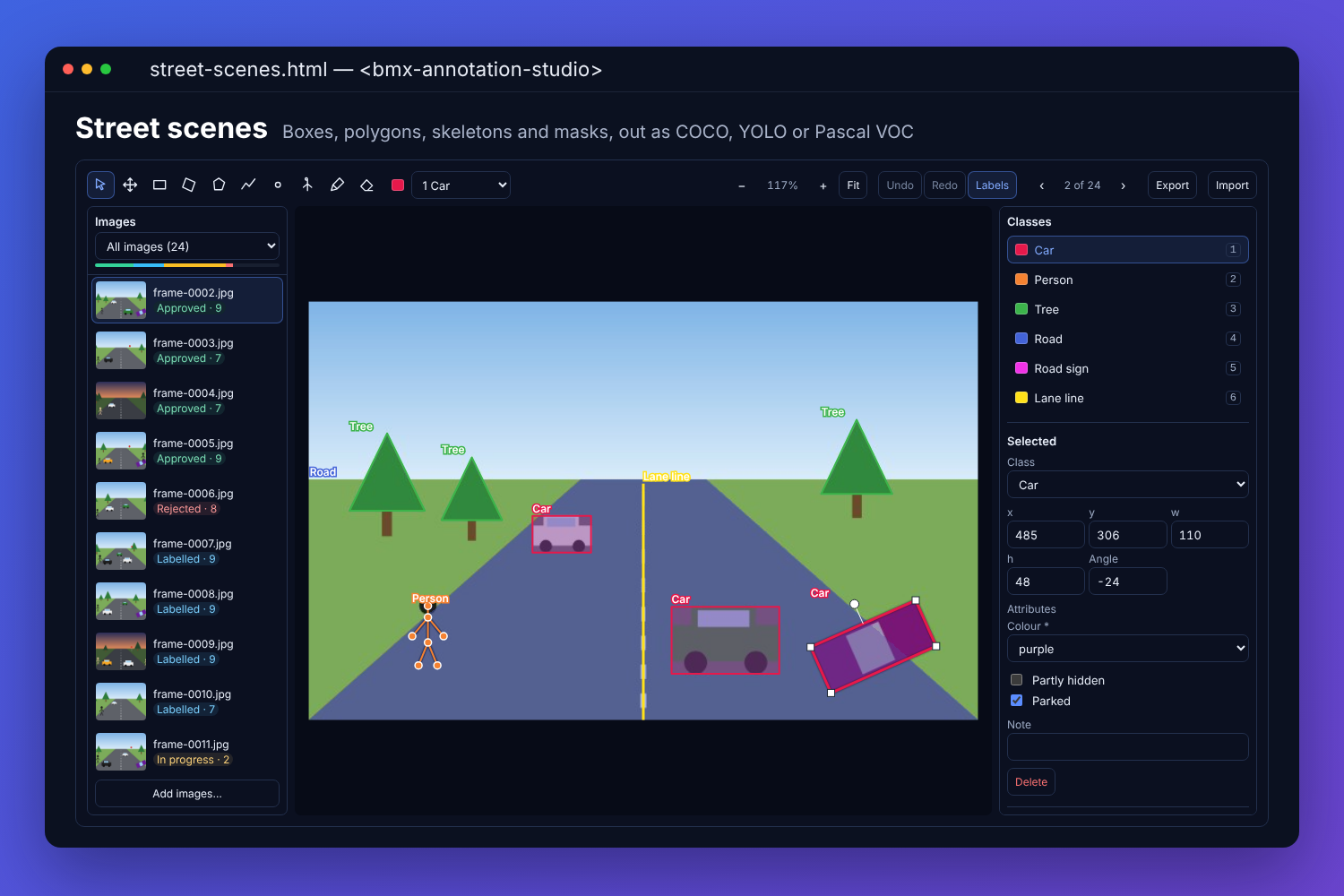1344x896 pixels.
Task: Pick the mask brush tool
Action: pos(337,185)
